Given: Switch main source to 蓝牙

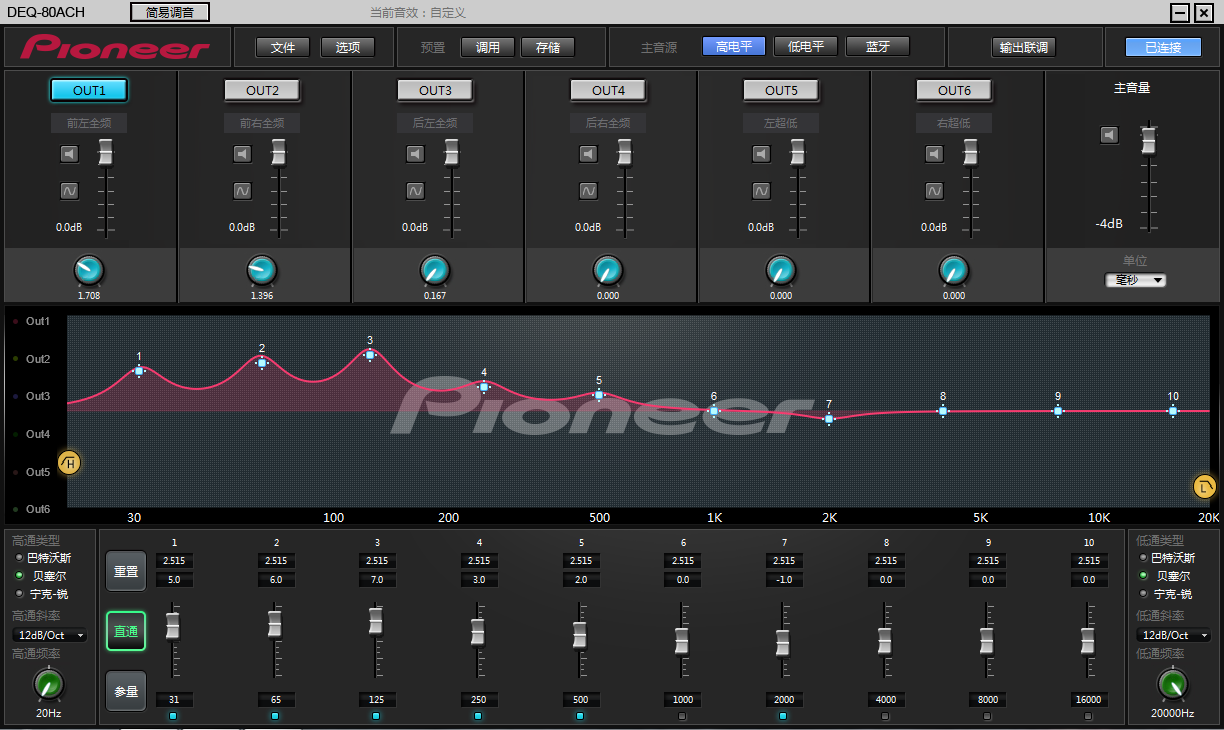Looking at the screenshot, I should (x=878, y=46).
